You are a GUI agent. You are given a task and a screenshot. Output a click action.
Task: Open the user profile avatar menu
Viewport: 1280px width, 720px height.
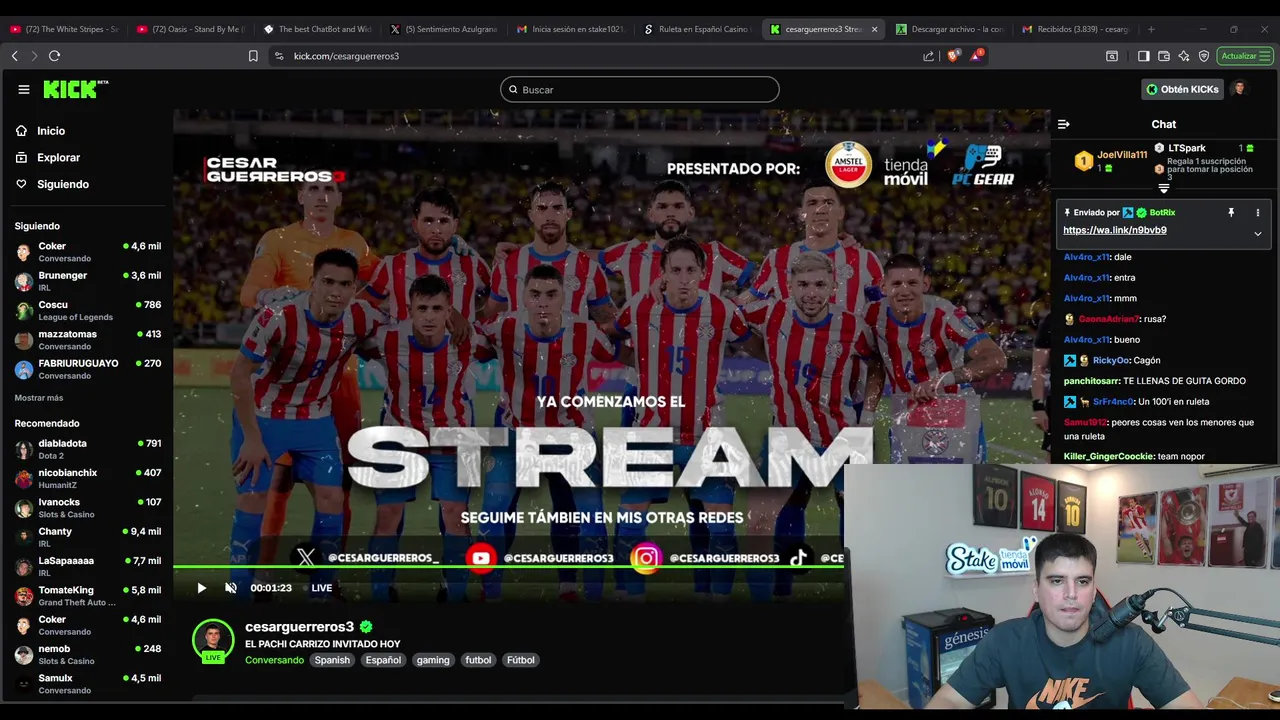tap(1239, 89)
